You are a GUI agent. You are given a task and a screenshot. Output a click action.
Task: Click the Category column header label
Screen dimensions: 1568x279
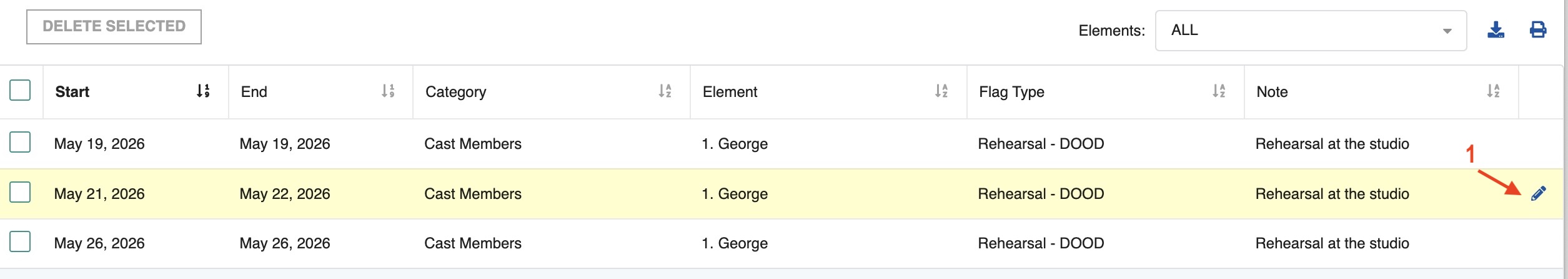(455, 92)
